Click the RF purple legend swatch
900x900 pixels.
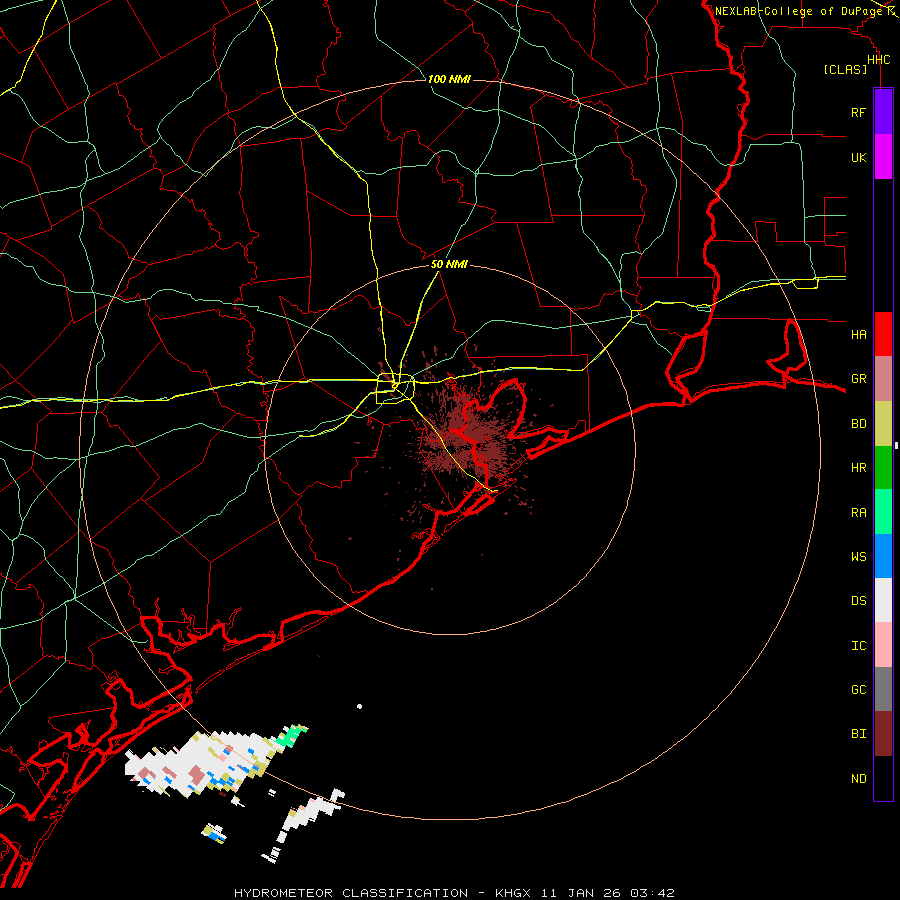[x=883, y=112]
